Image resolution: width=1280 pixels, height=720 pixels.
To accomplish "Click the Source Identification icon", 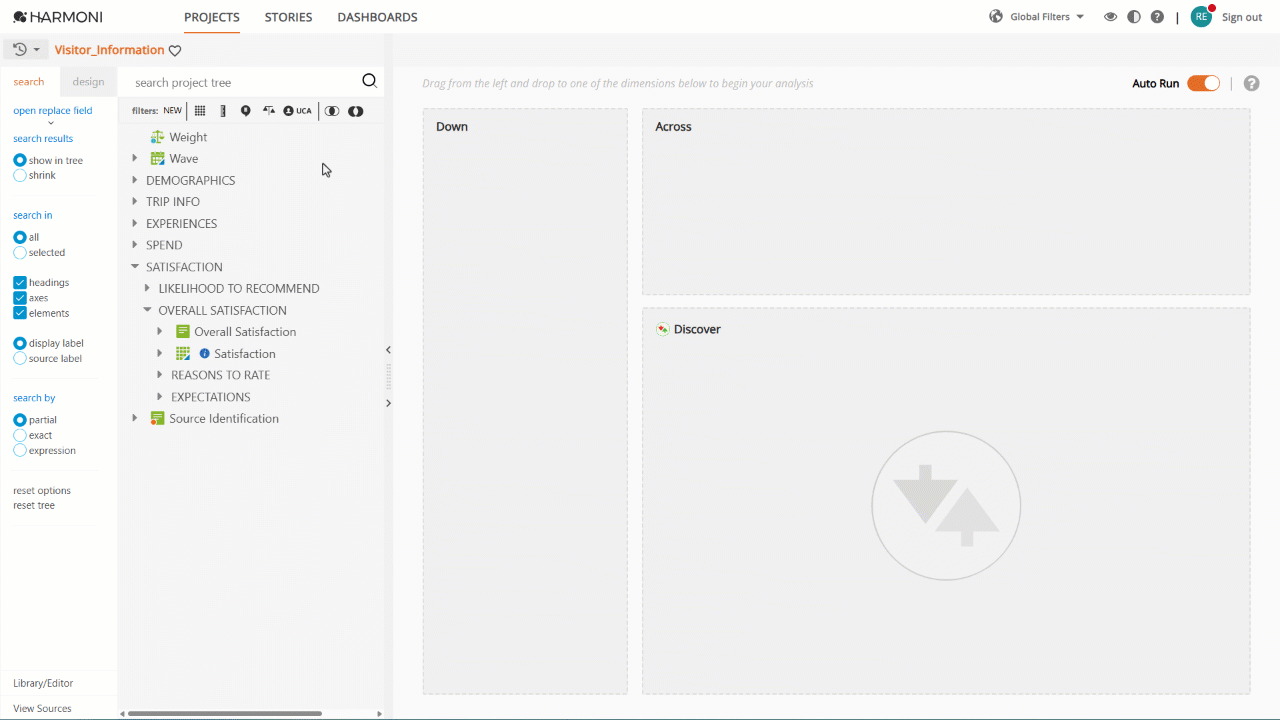I will [x=157, y=418].
